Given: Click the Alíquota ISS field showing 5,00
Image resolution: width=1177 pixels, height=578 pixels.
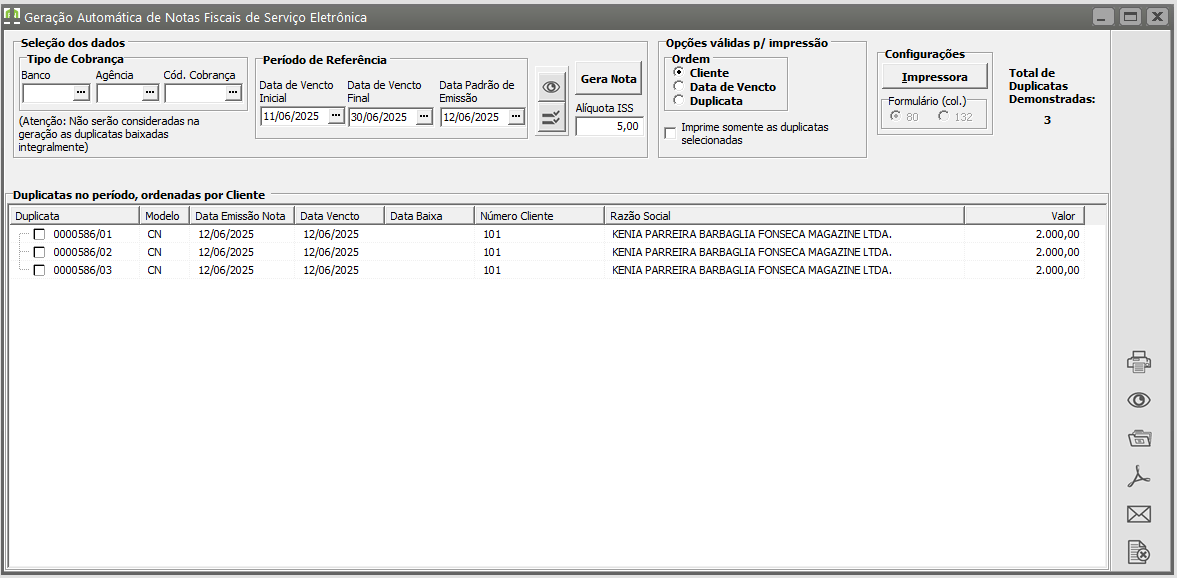Looking at the screenshot, I should tap(610, 127).
